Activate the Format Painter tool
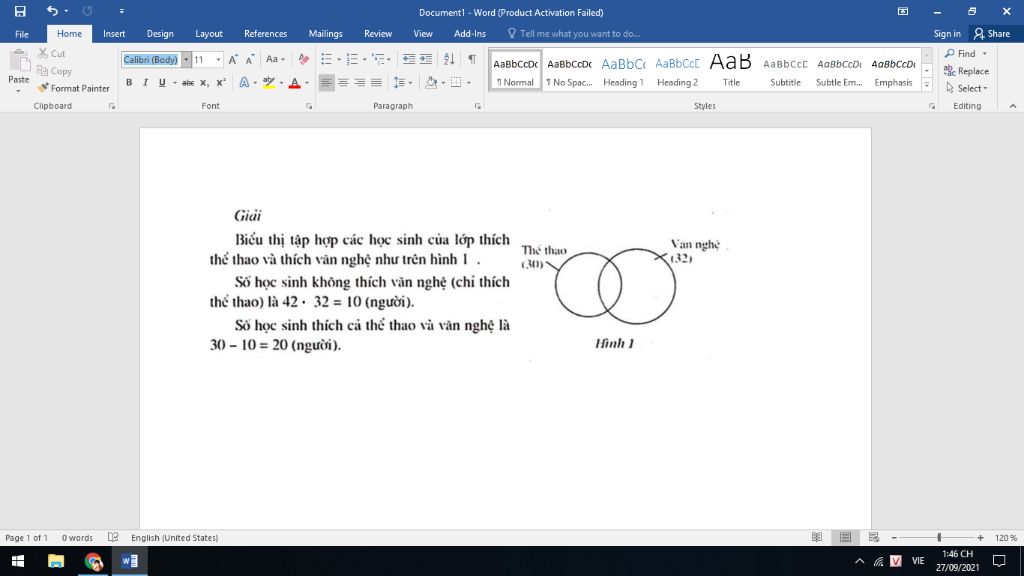Image resolution: width=1024 pixels, height=576 pixels. coord(74,88)
